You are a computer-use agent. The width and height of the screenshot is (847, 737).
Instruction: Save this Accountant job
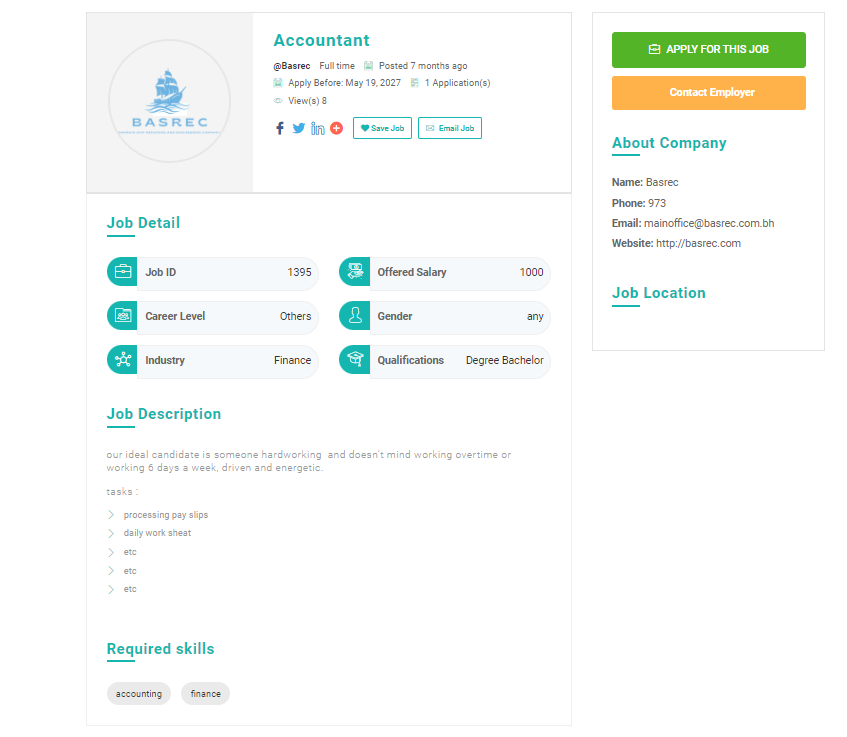point(382,128)
